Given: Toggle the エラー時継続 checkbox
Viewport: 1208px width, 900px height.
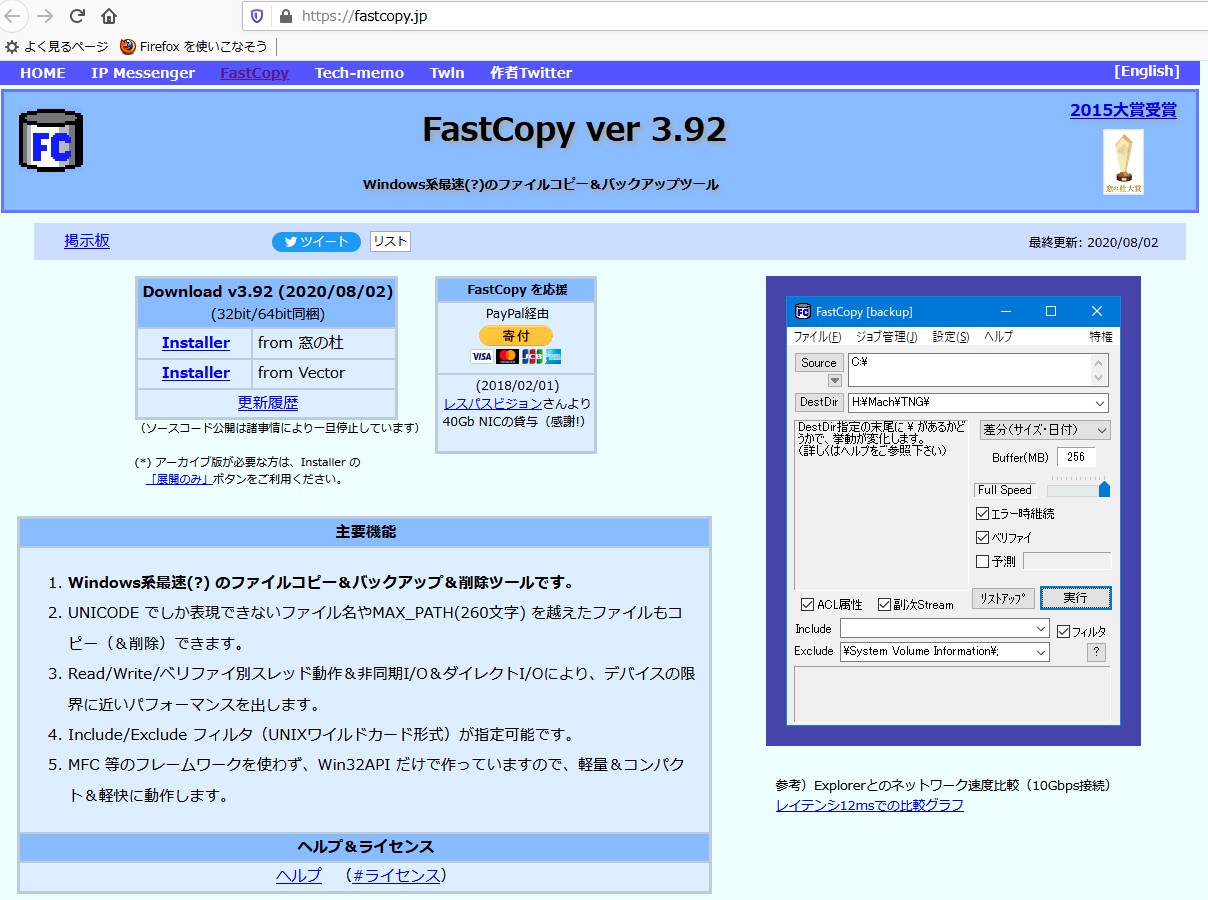Looking at the screenshot, I should (982, 514).
